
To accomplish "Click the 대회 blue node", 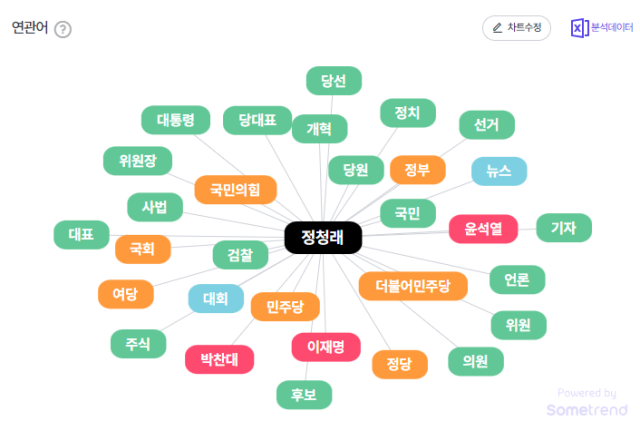I will point(216,298).
